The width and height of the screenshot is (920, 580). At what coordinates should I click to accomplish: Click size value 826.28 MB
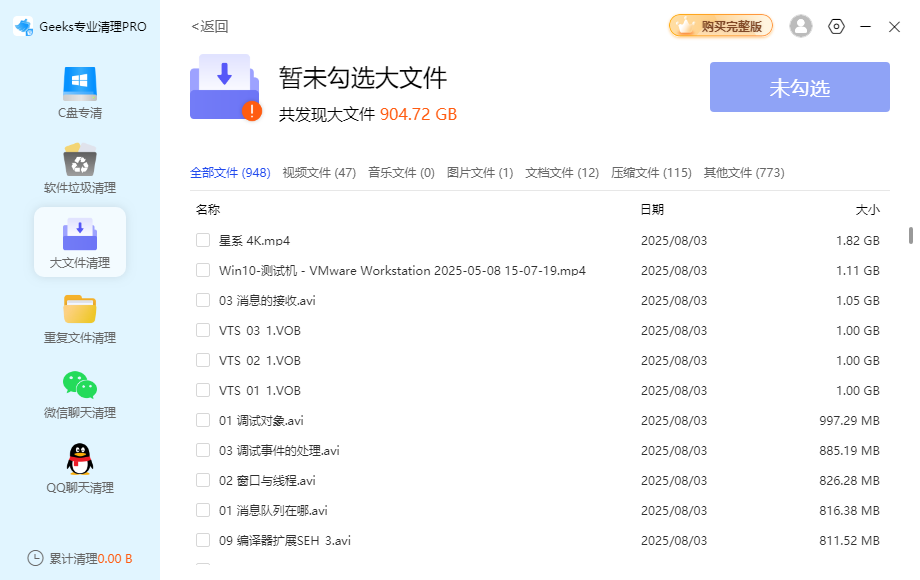coord(850,480)
